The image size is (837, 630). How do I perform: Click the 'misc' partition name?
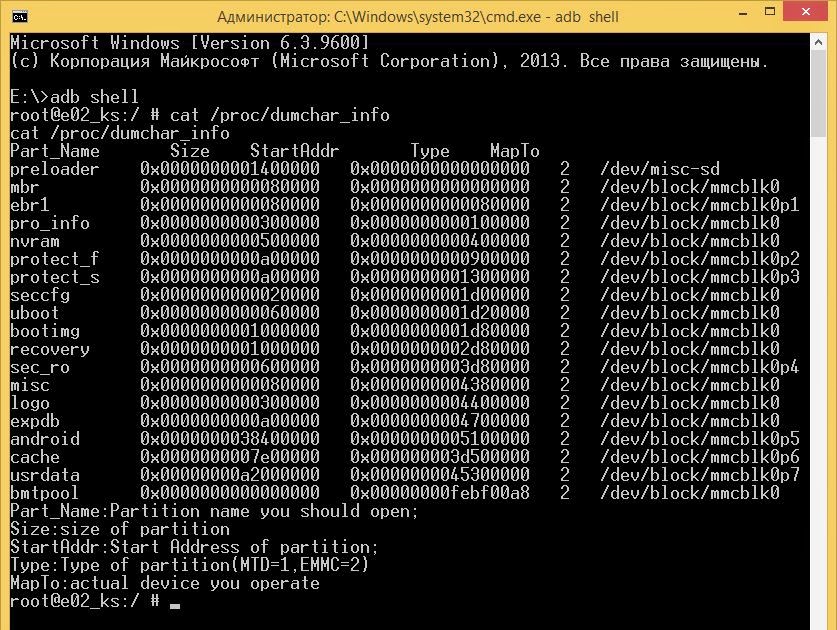(30, 385)
